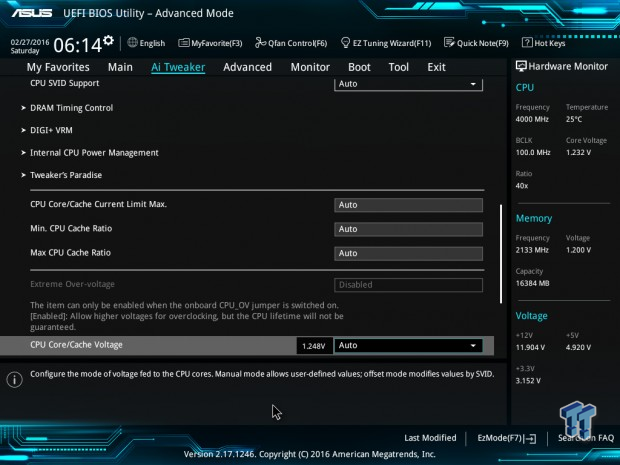The image size is (620, 465).
Task: Open CPU Core/Cache Voltage mode dropdown
Action: click(x=408, y=346)
